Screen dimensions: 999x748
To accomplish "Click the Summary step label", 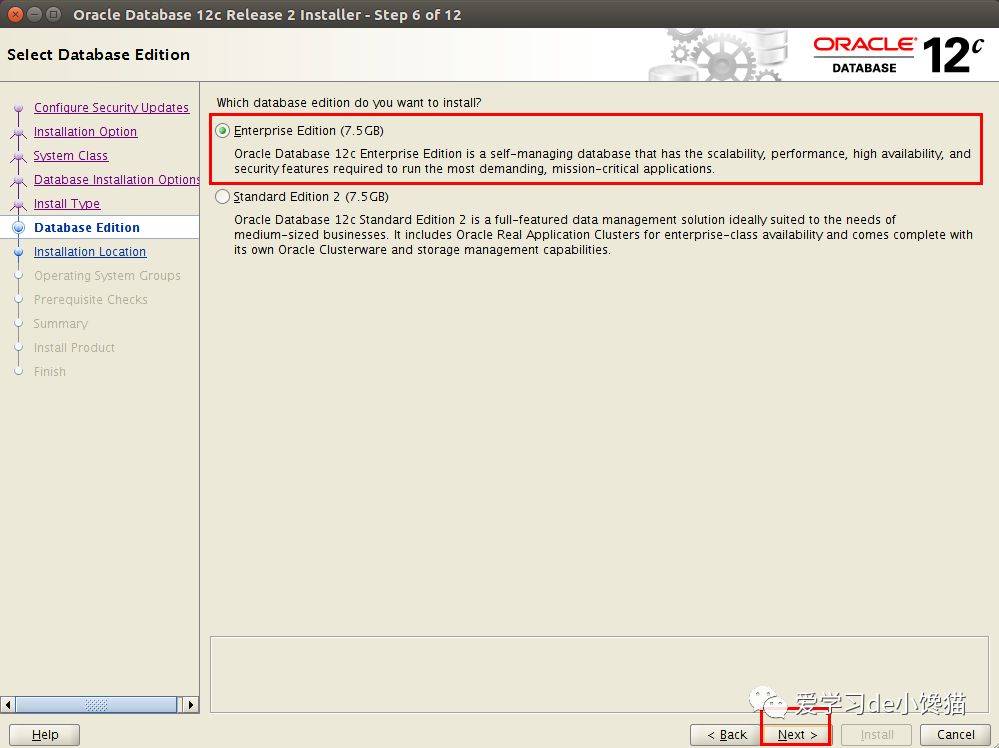I will coord(61,324).
